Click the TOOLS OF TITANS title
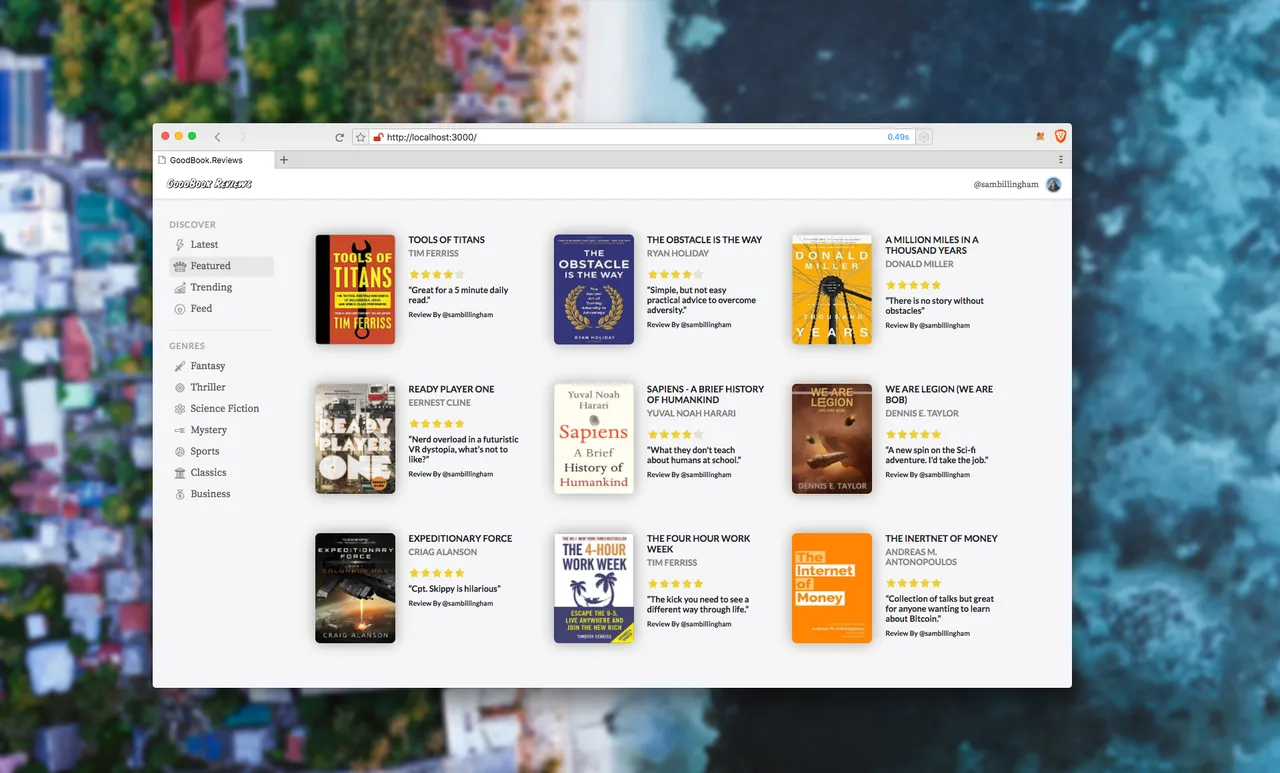This screenshot has height=773, width=1280. coord(446,240)
